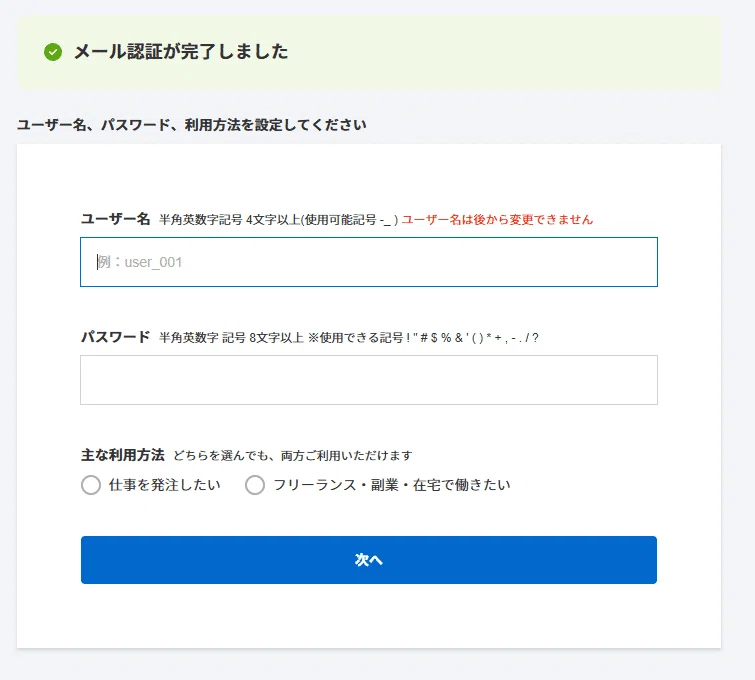Click the パスワード field label
Viewport: 755px width, 680px height.
pos(116,337)
